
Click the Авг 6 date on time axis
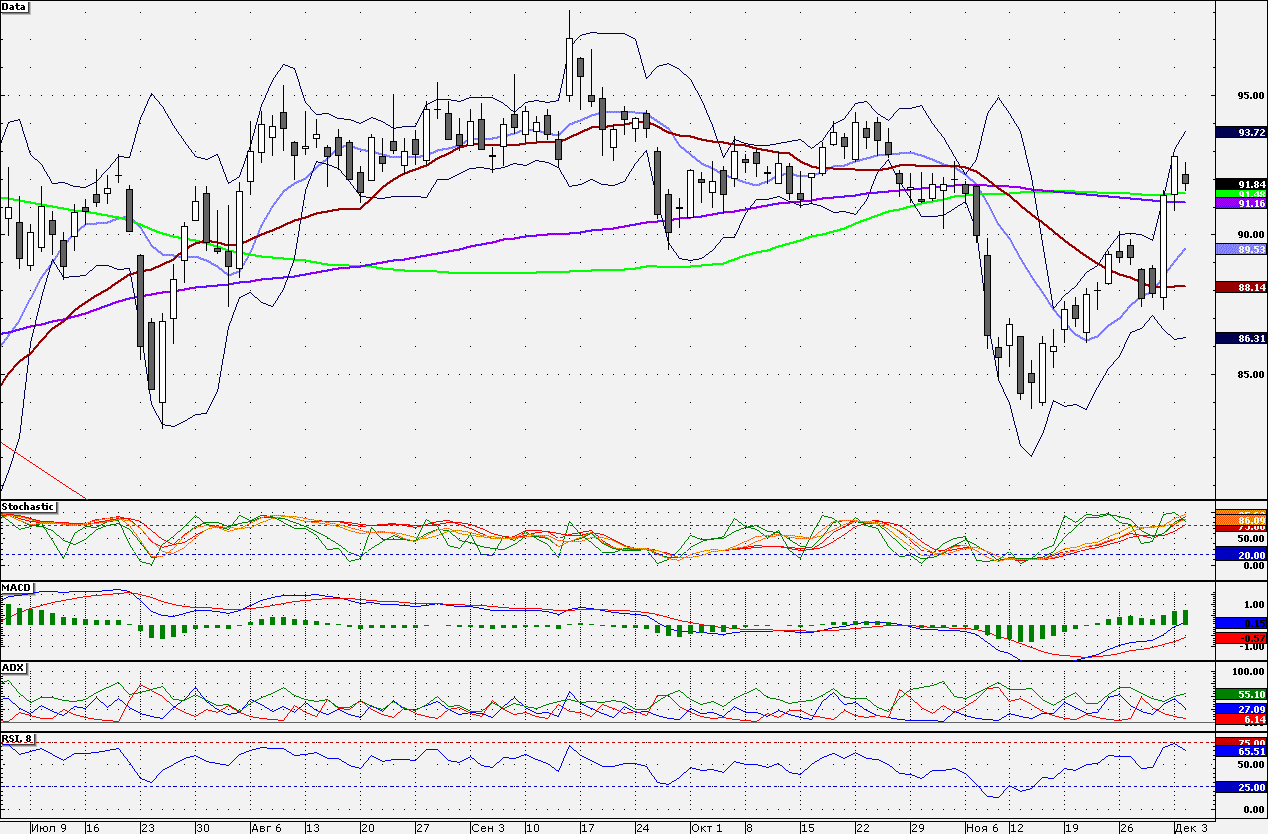(x=266, y=828)
